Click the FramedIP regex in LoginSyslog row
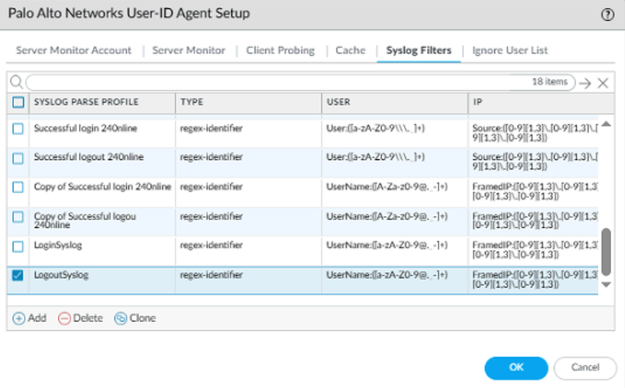Image resolution: width=625 pixels, height=388 pixels. (535, 250)
